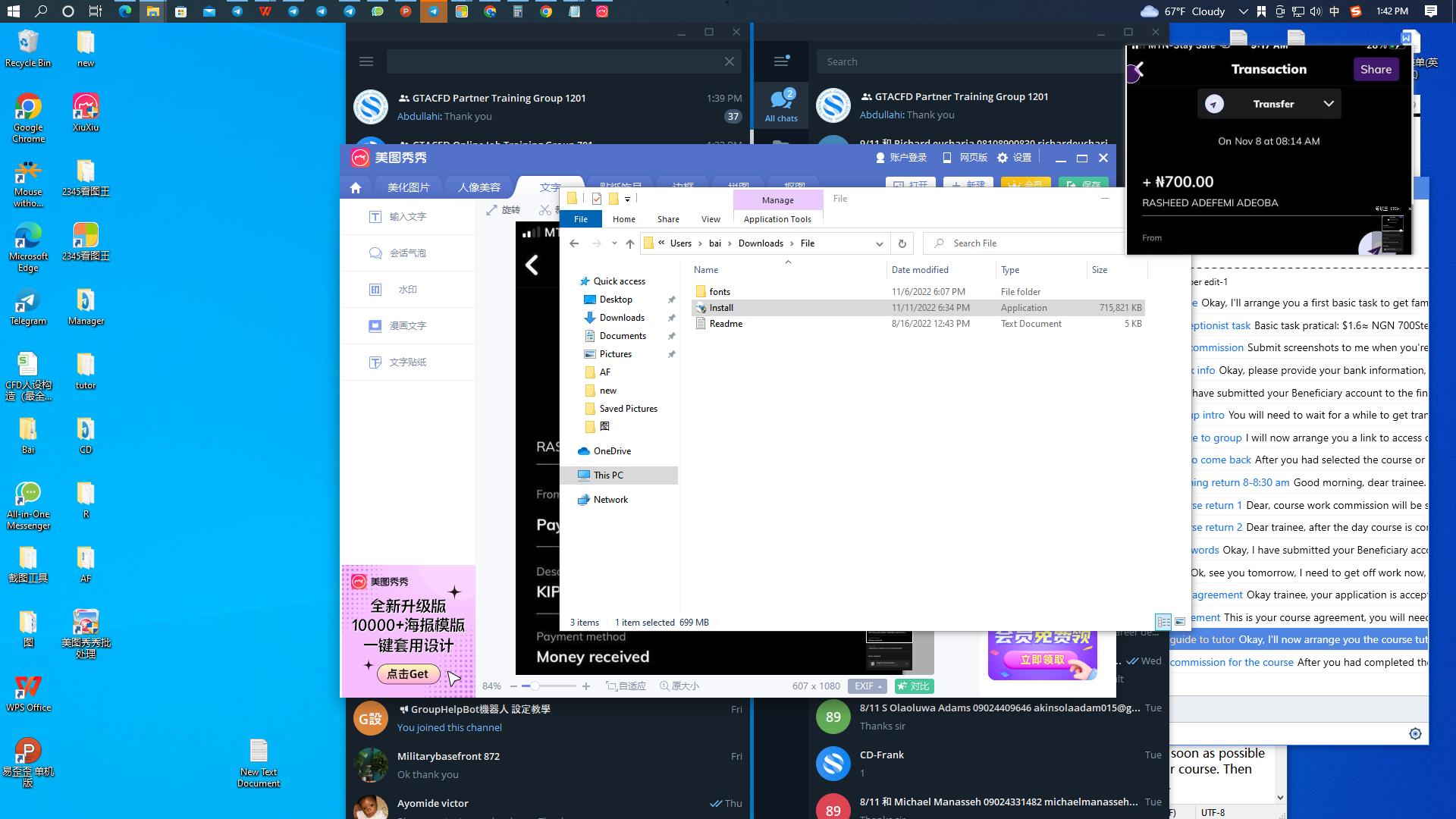Open the Transfer type dropdown
This screenshot has height=819, width=1456.
pos(1328,104)
